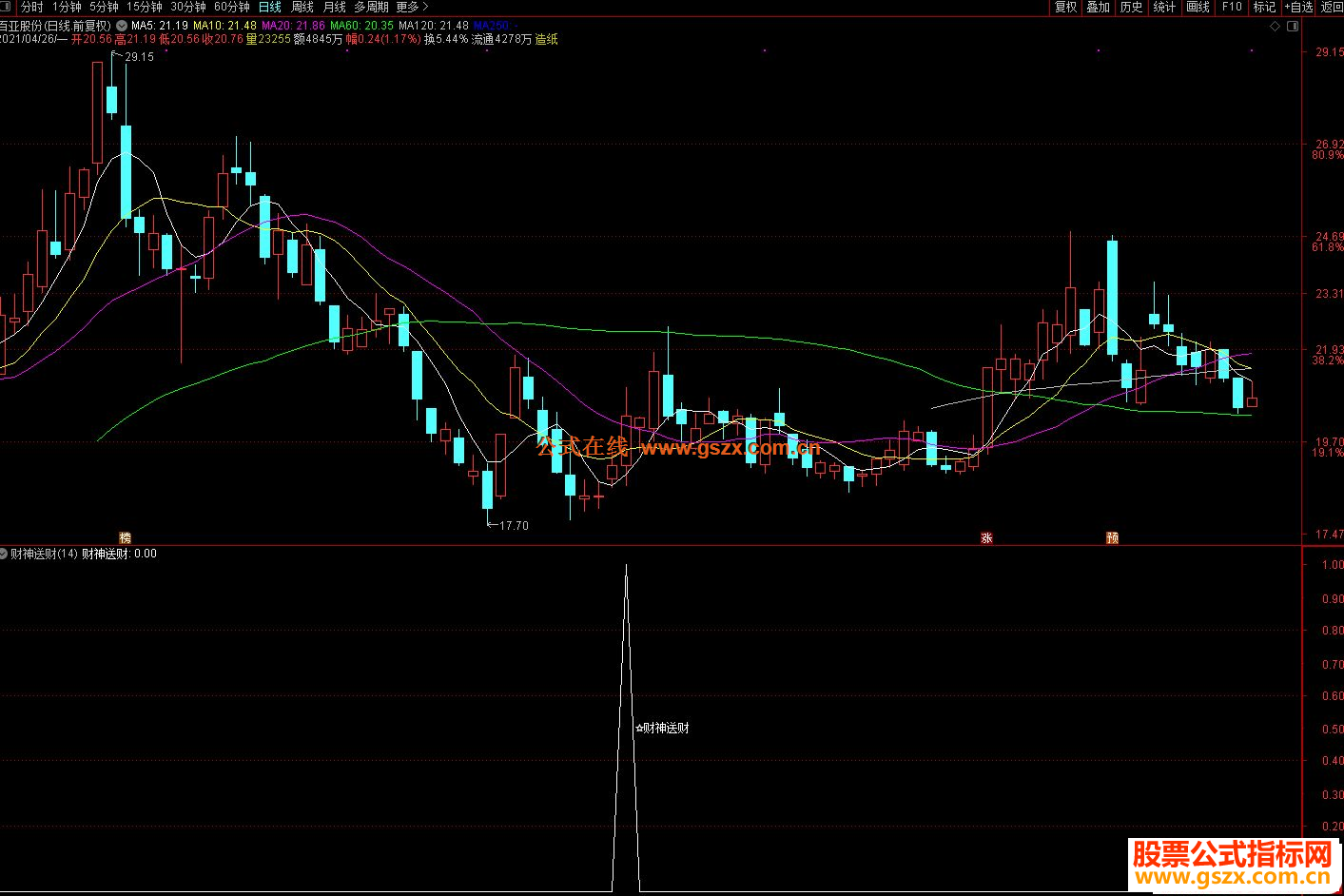Switch to 月线 monthly chart
This screenshot has width=1344, height=896.
pyautogui.click(x=335, y=7)
